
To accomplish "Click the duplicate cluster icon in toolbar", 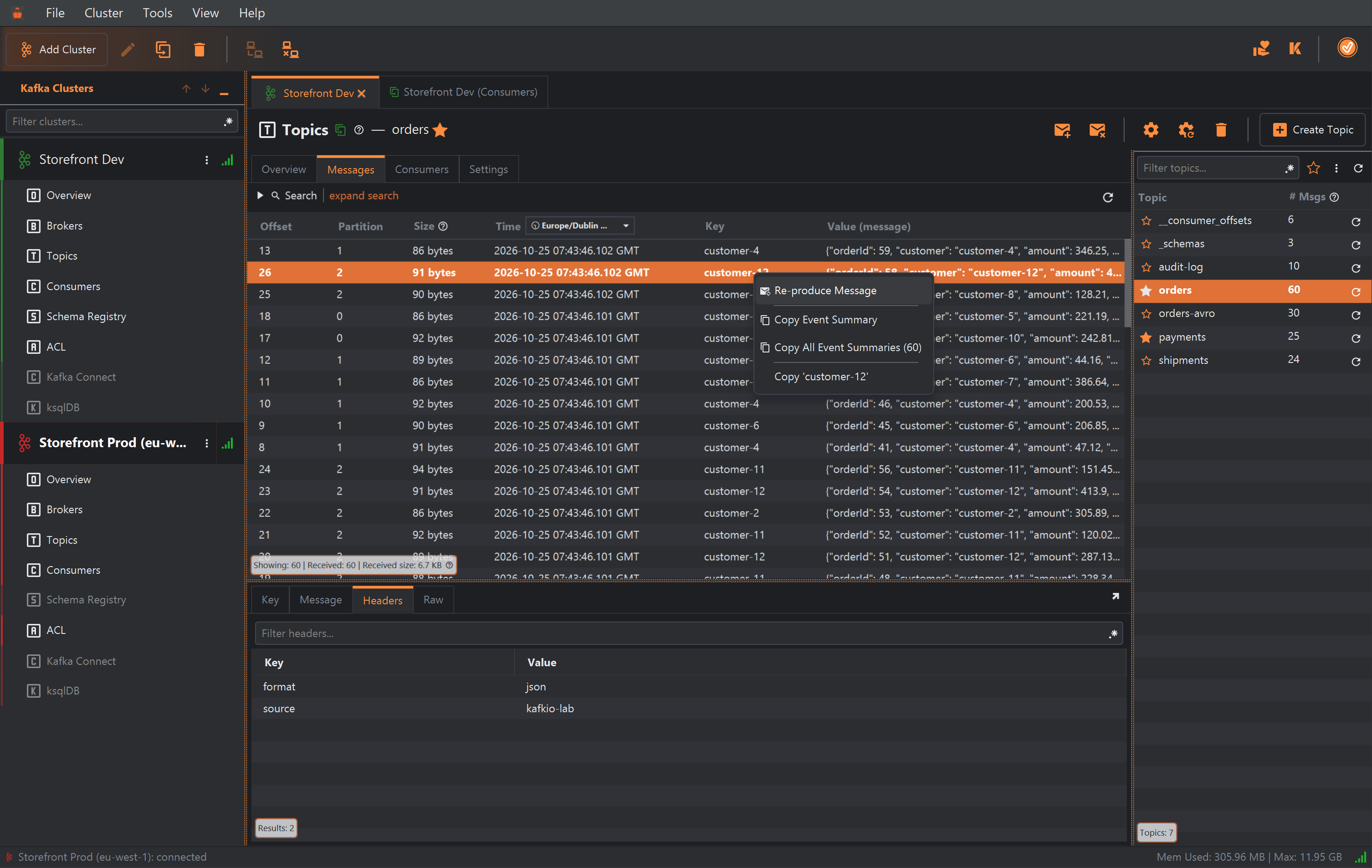I will (x=163, y=50).
